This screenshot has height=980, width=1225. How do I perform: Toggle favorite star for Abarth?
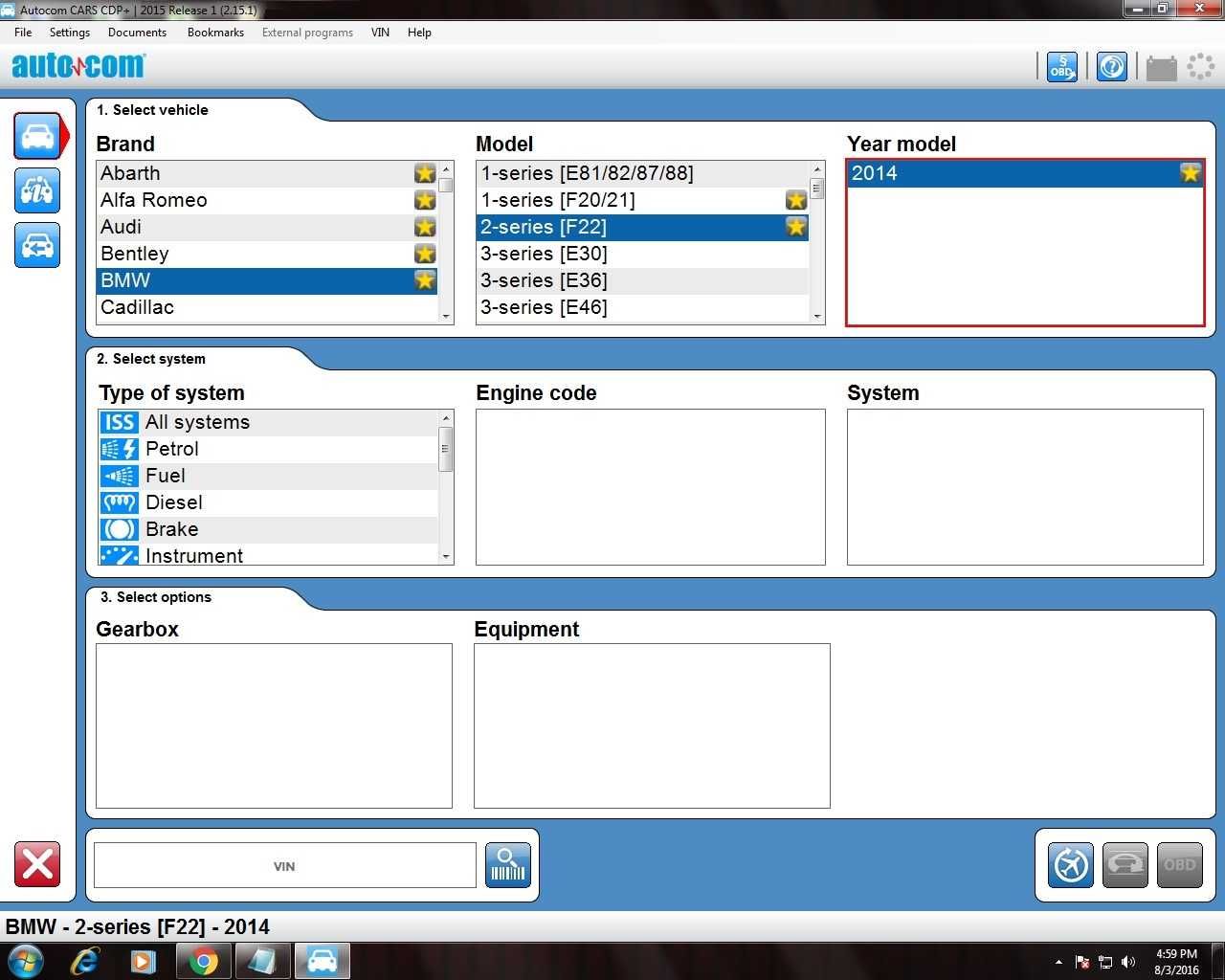pyautogui.click(x=425, y=173)
